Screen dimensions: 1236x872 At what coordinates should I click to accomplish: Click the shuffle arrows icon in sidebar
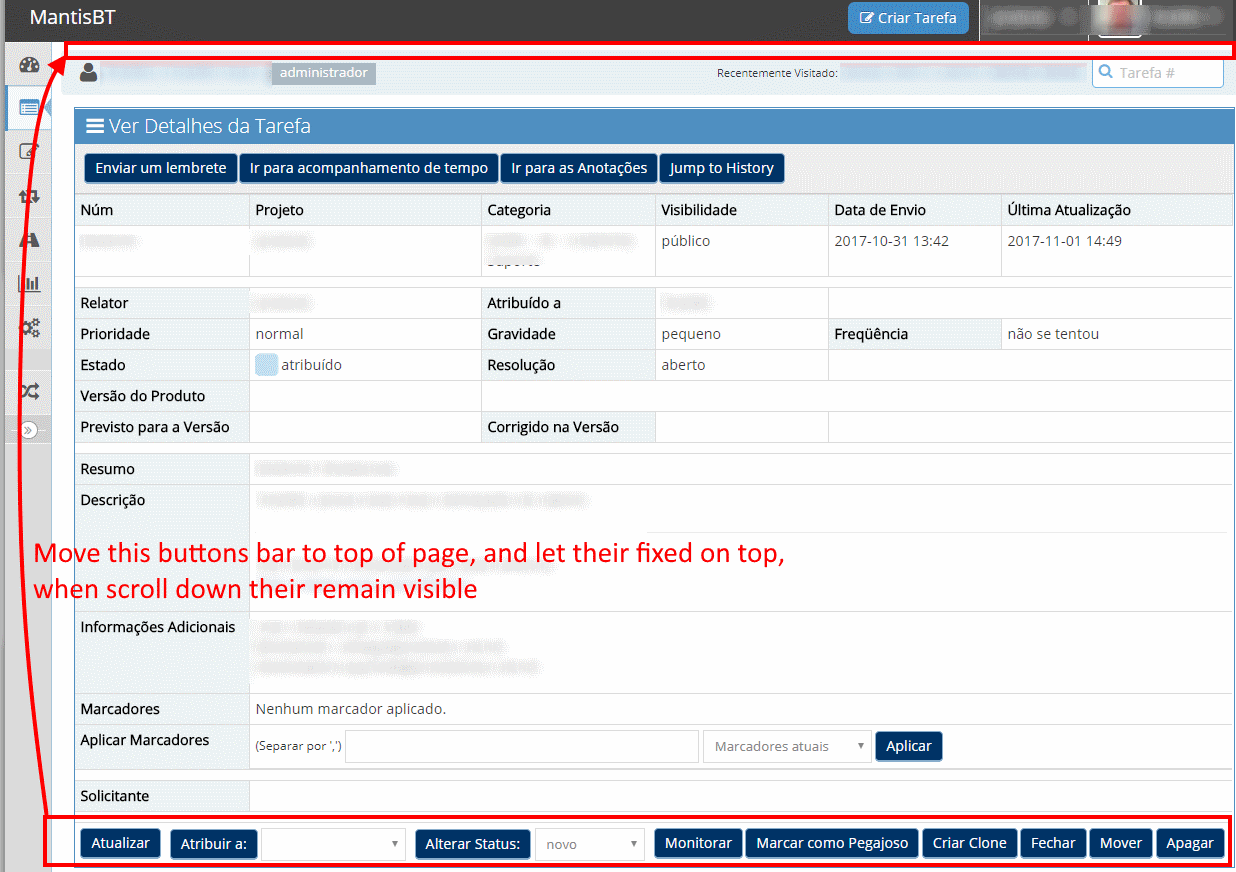(x=29, y=391)
